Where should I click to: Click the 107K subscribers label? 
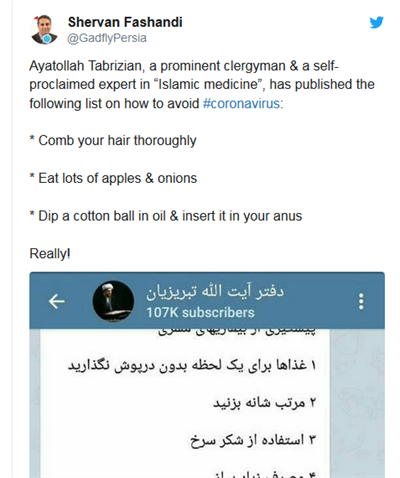coord(200,313)
